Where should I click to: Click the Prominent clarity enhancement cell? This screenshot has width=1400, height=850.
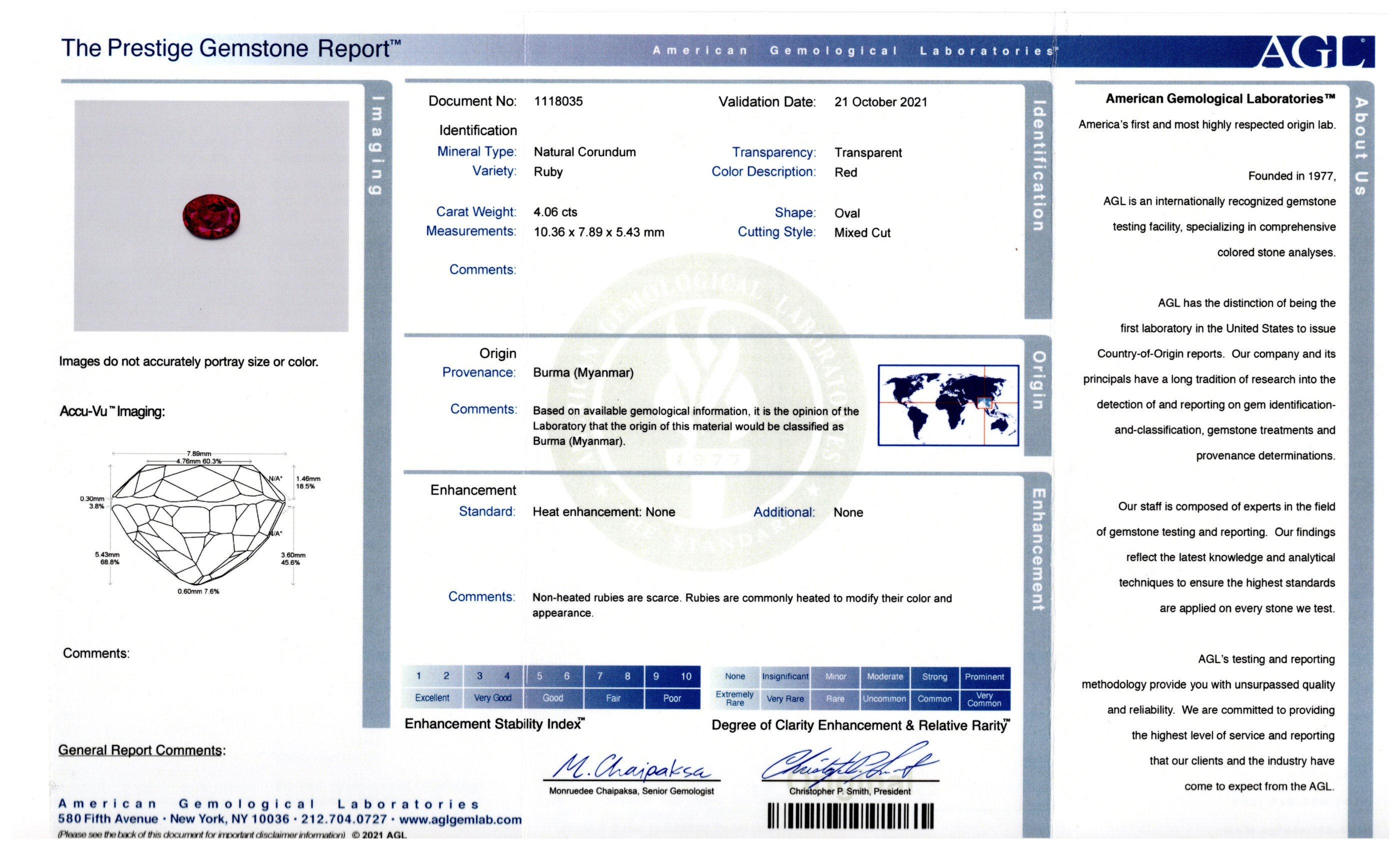(x=984, y=676)
